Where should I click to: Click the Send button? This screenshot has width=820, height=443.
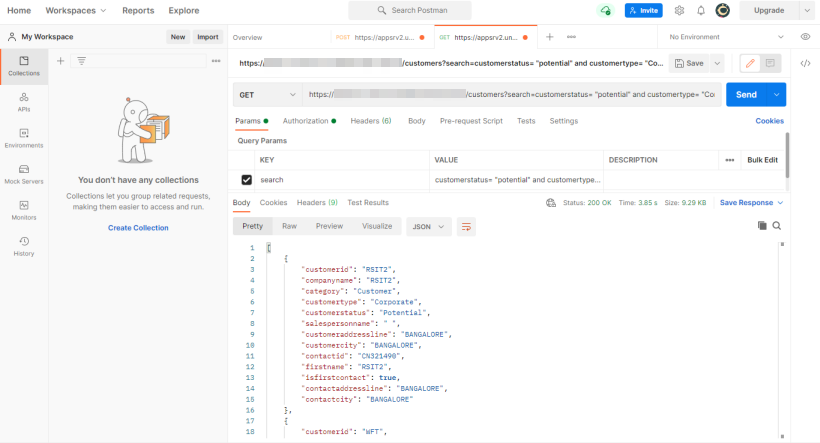[746, 95]
